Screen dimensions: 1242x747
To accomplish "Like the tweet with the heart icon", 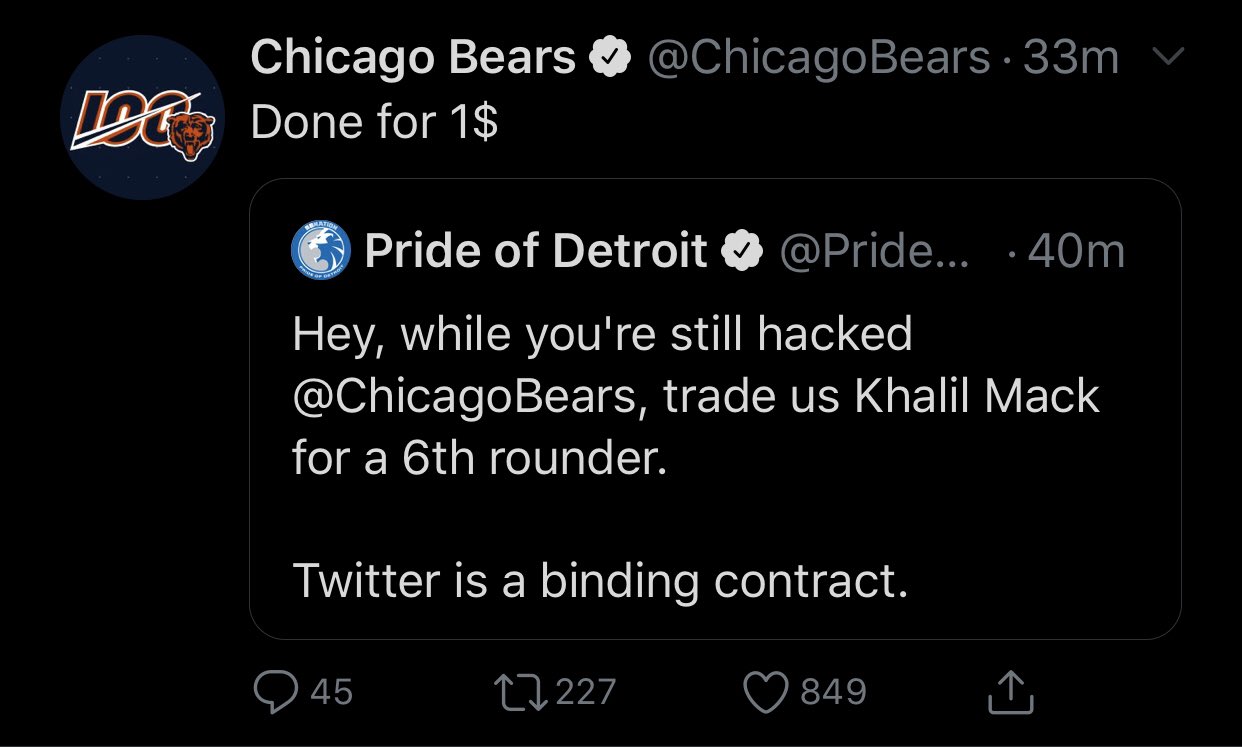I will pyautogui.click(x=767, y=691).
